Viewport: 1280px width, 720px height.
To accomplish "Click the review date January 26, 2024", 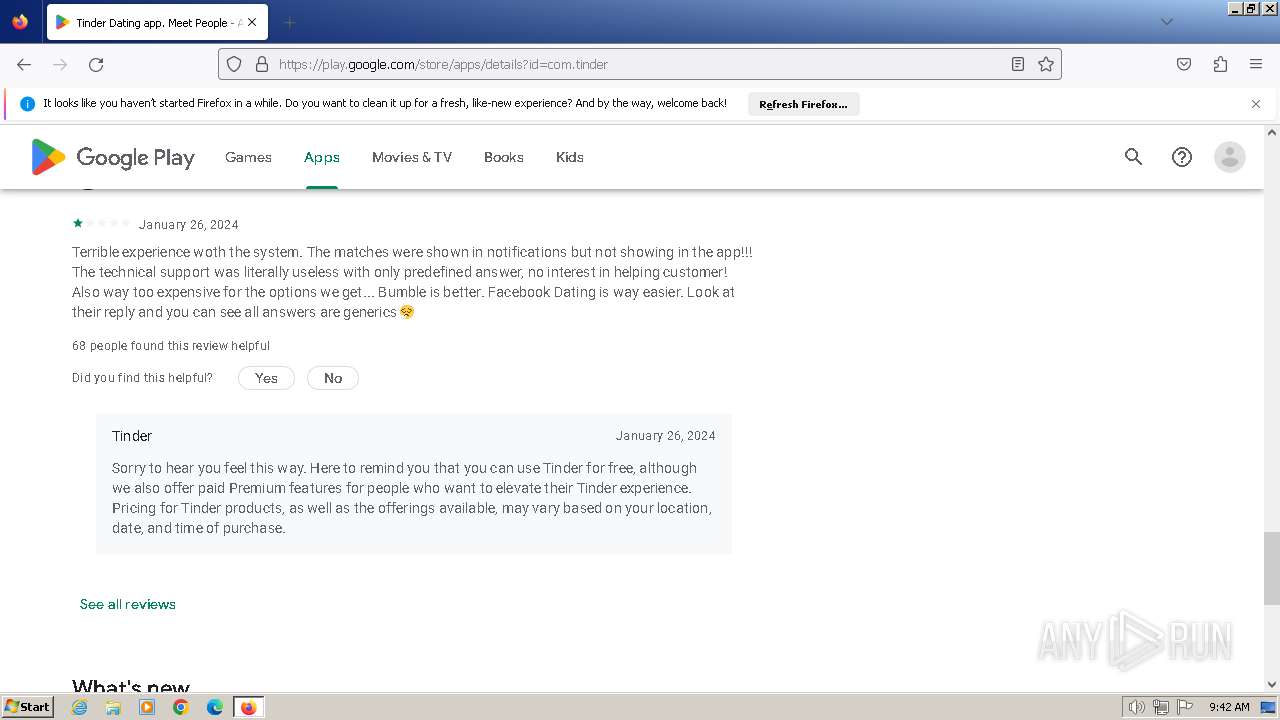I will click(189, 224).
